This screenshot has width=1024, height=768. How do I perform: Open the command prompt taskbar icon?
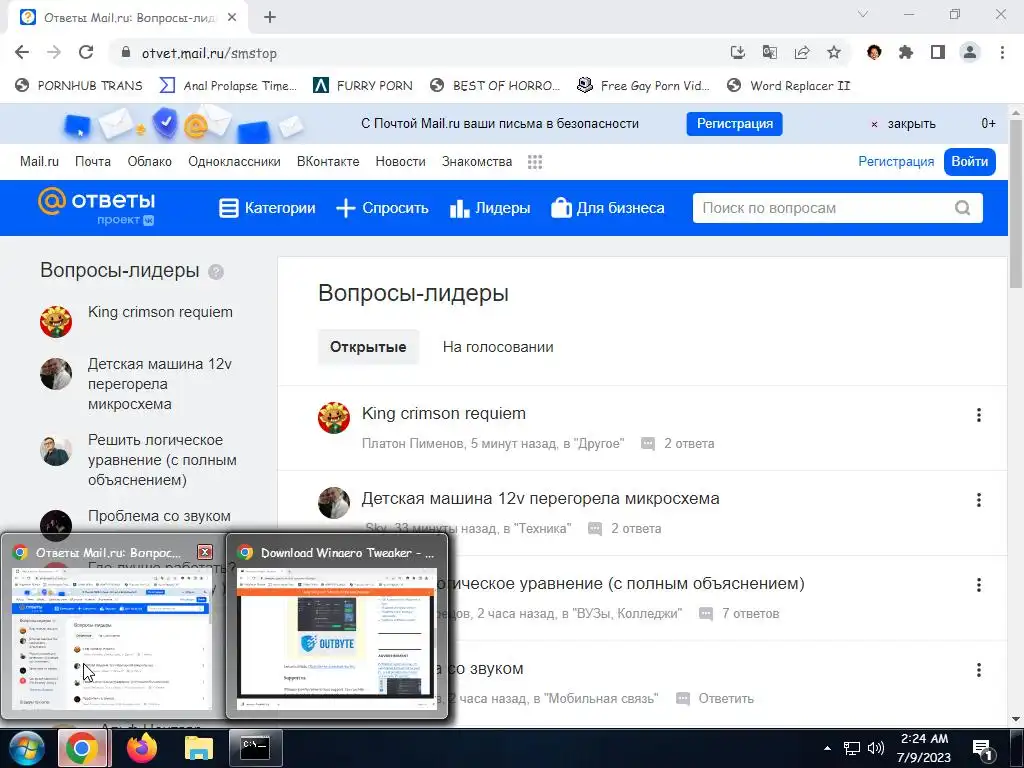255,748
